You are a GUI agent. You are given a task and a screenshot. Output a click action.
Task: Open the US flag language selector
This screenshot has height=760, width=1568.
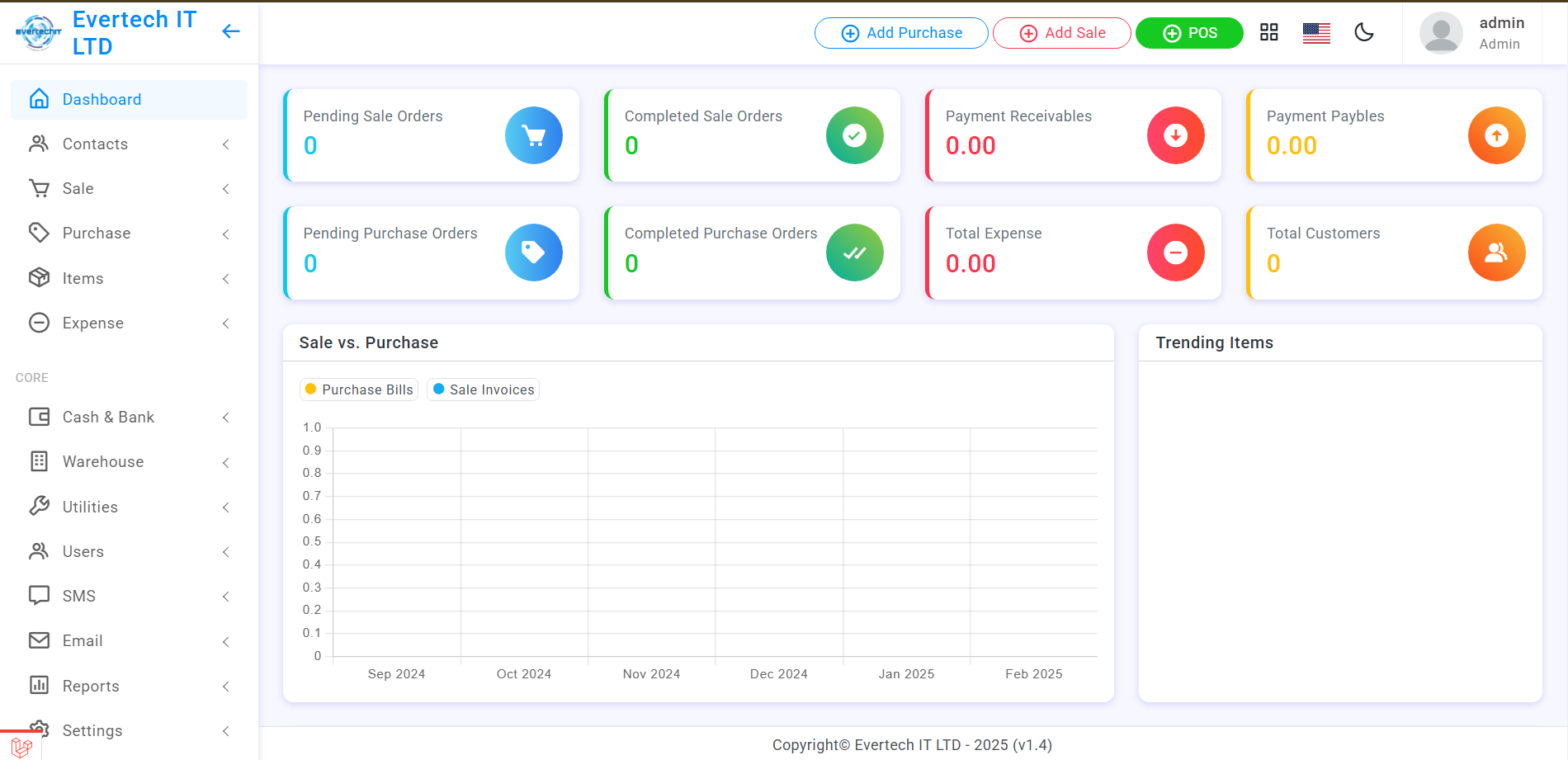(1316, 33)
